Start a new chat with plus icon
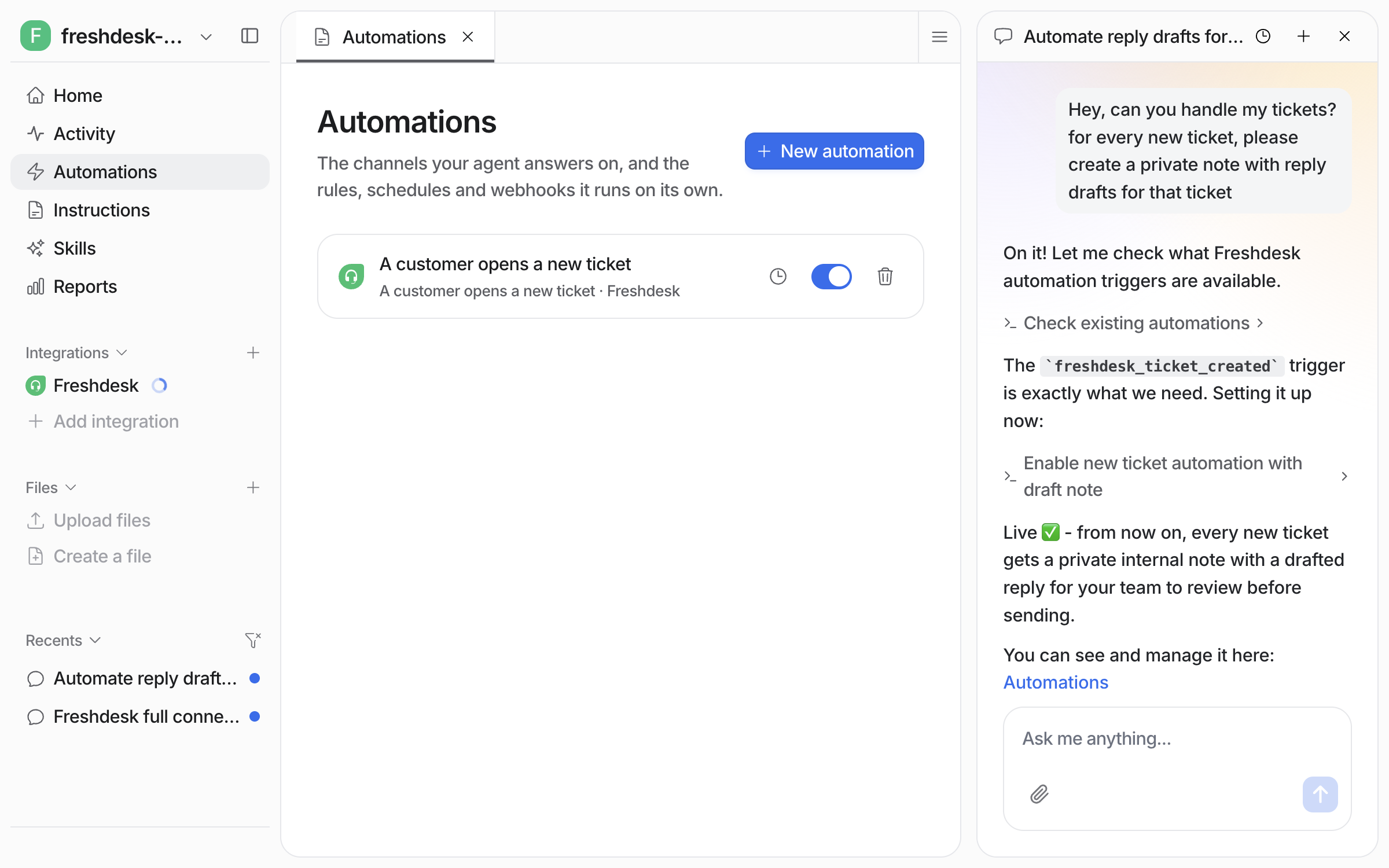The width and height of the screenshot is (1389, 868). pyautogui.click(x=1303, y=36)
